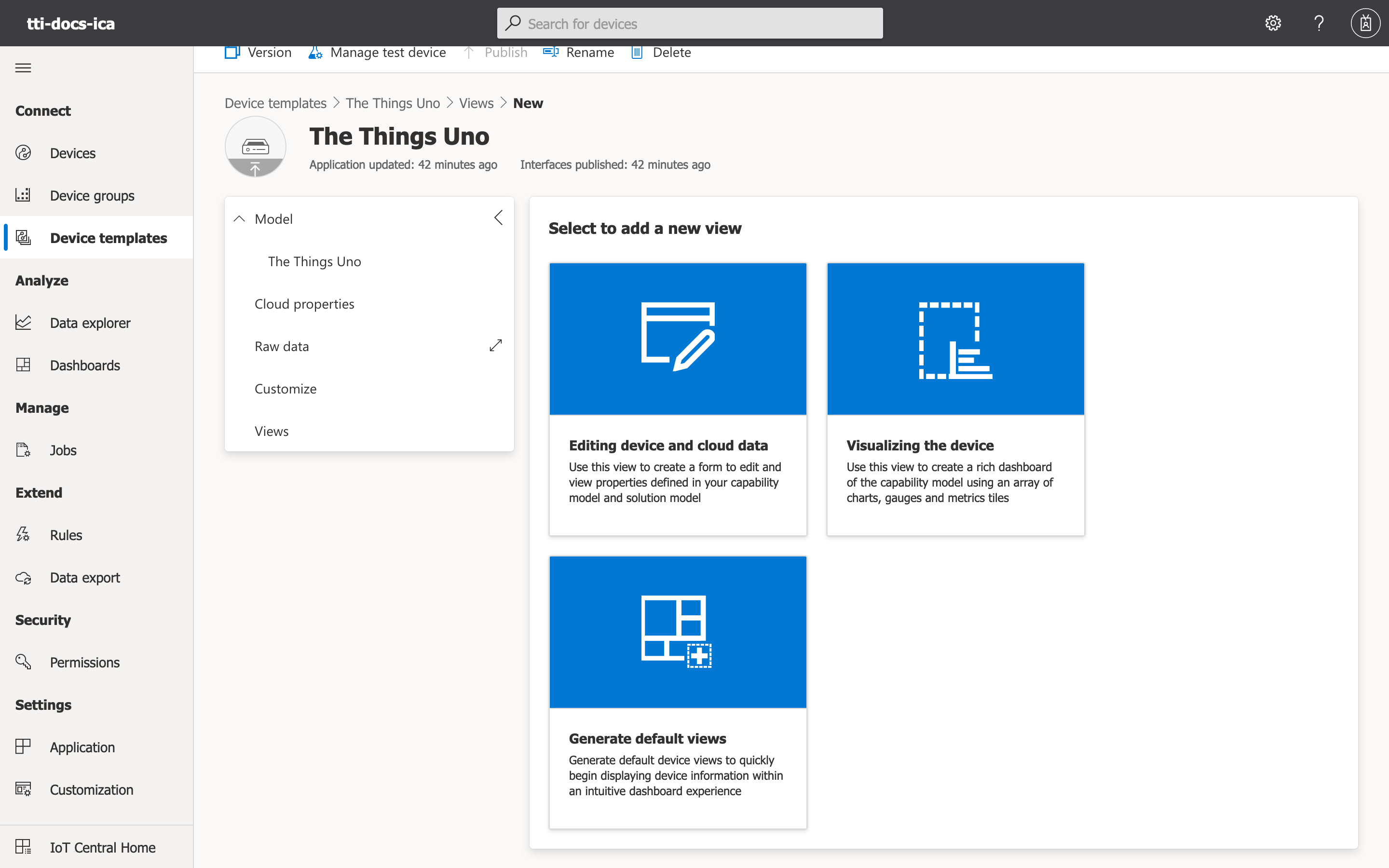Open the Version toolbar option
The height and width of the screenshot is (868, 1389).
pos(259,52)
